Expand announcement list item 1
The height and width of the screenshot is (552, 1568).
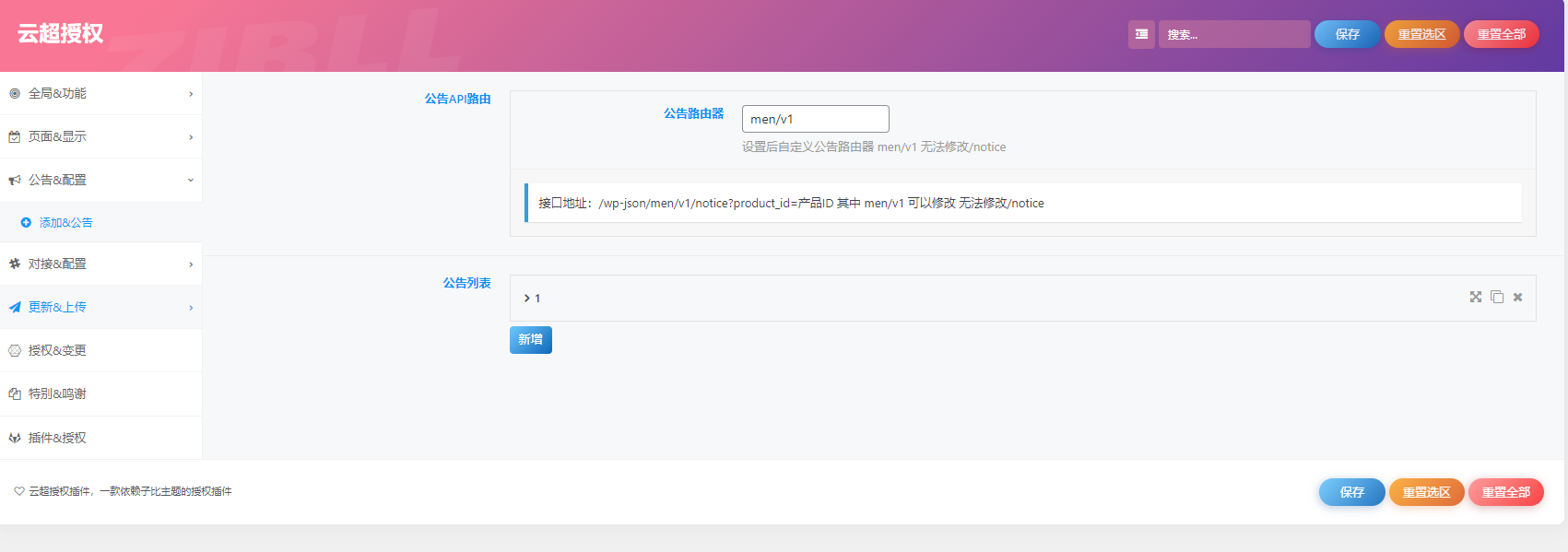point(526,298)
